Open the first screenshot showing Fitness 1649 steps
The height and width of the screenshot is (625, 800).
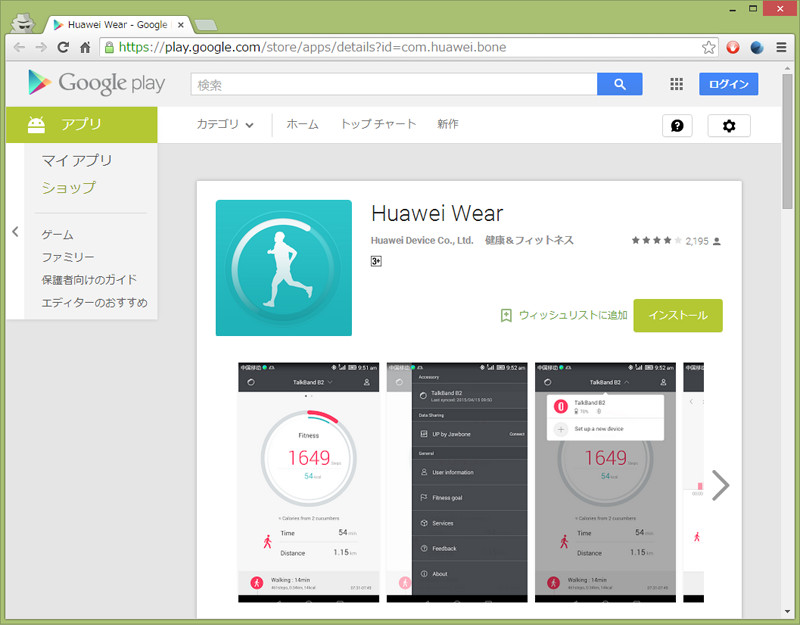309,482
